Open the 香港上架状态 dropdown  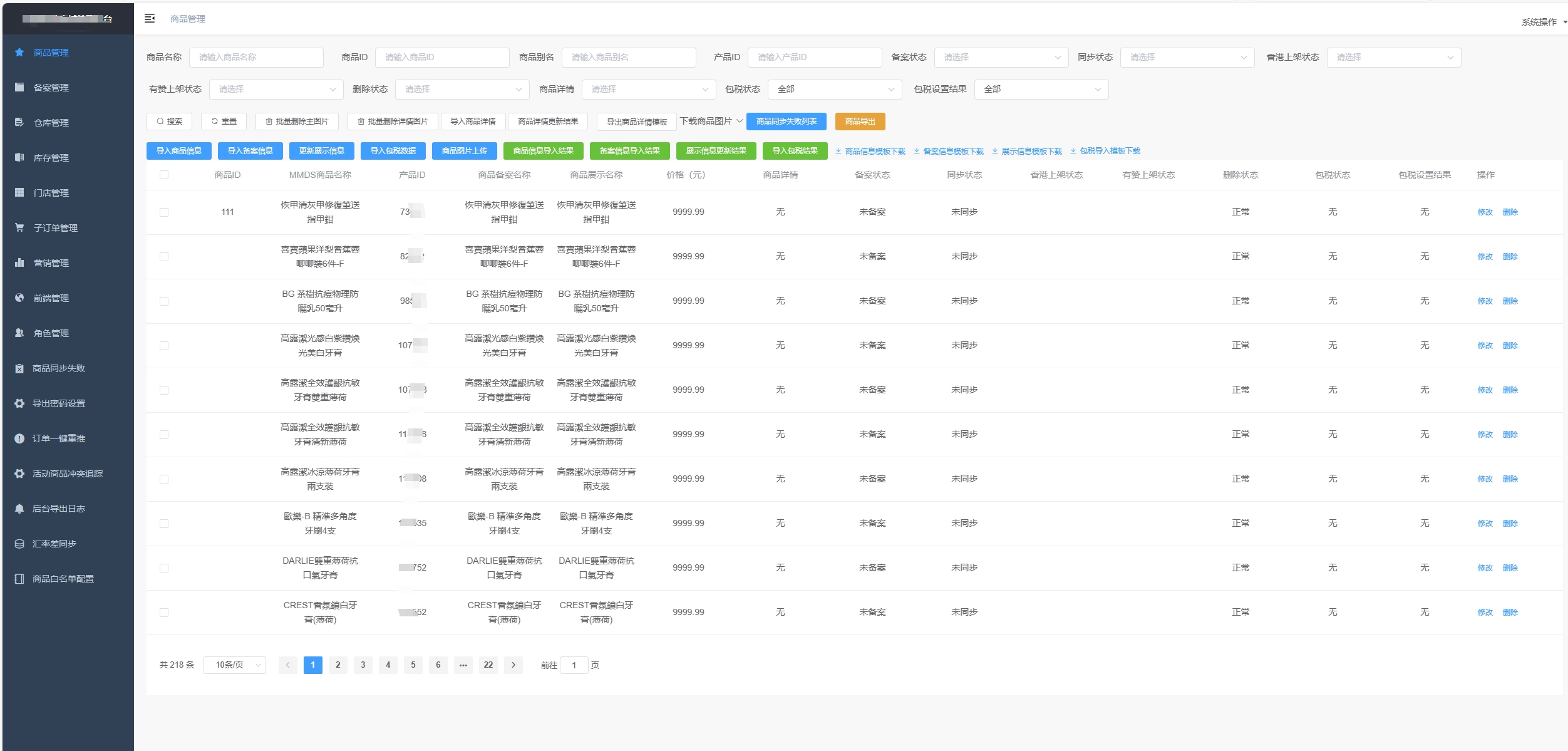1394,57
